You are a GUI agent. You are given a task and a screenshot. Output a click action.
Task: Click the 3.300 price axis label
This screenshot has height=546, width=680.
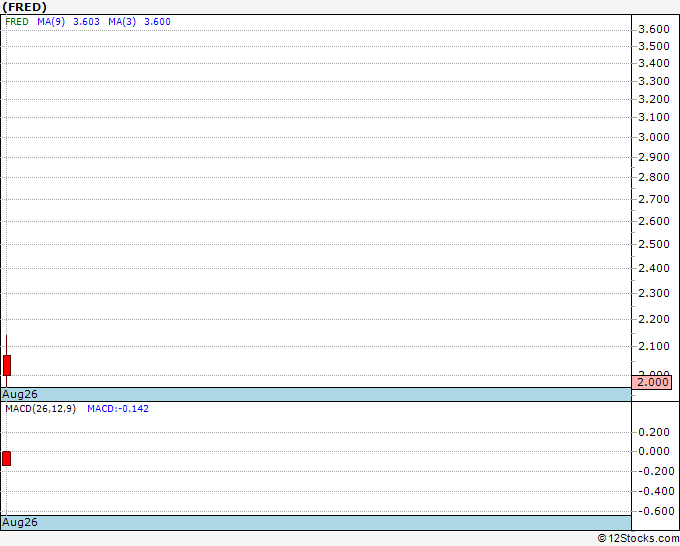(654, 81)
